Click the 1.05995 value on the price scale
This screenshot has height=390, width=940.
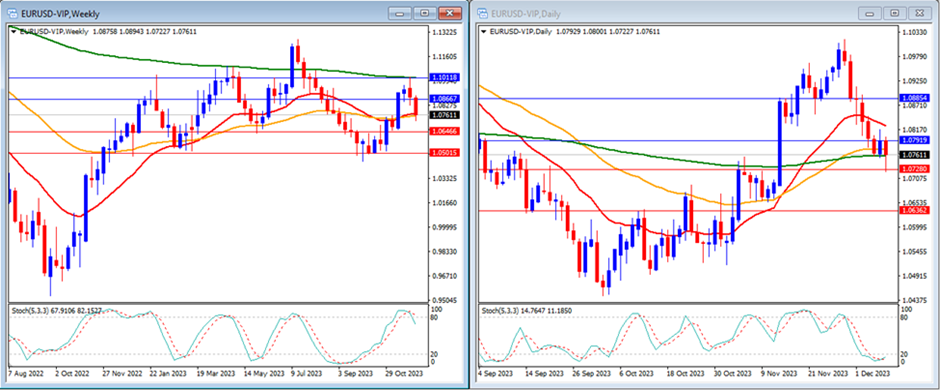[914, 227]
